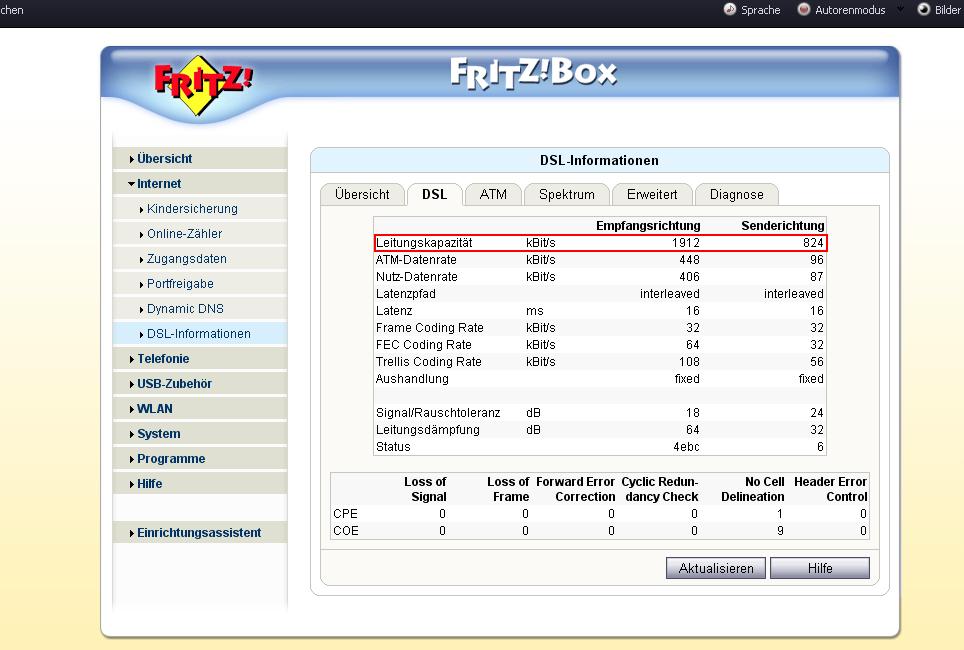The height and width of the screenshot is (650, 964).
Task: Click the Leitungskapazität row label
Action: (424, 243)
